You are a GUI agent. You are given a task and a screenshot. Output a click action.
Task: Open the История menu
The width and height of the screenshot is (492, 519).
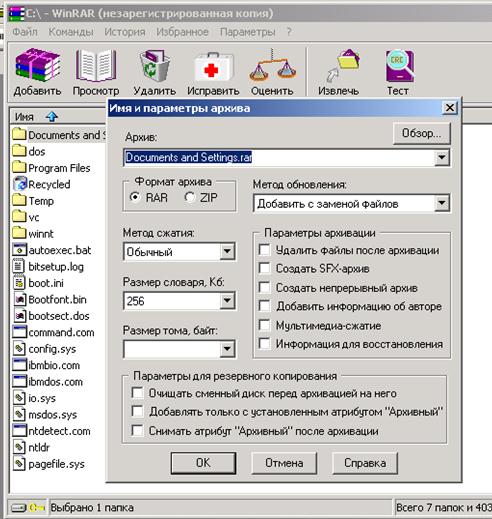coord(125,32)
